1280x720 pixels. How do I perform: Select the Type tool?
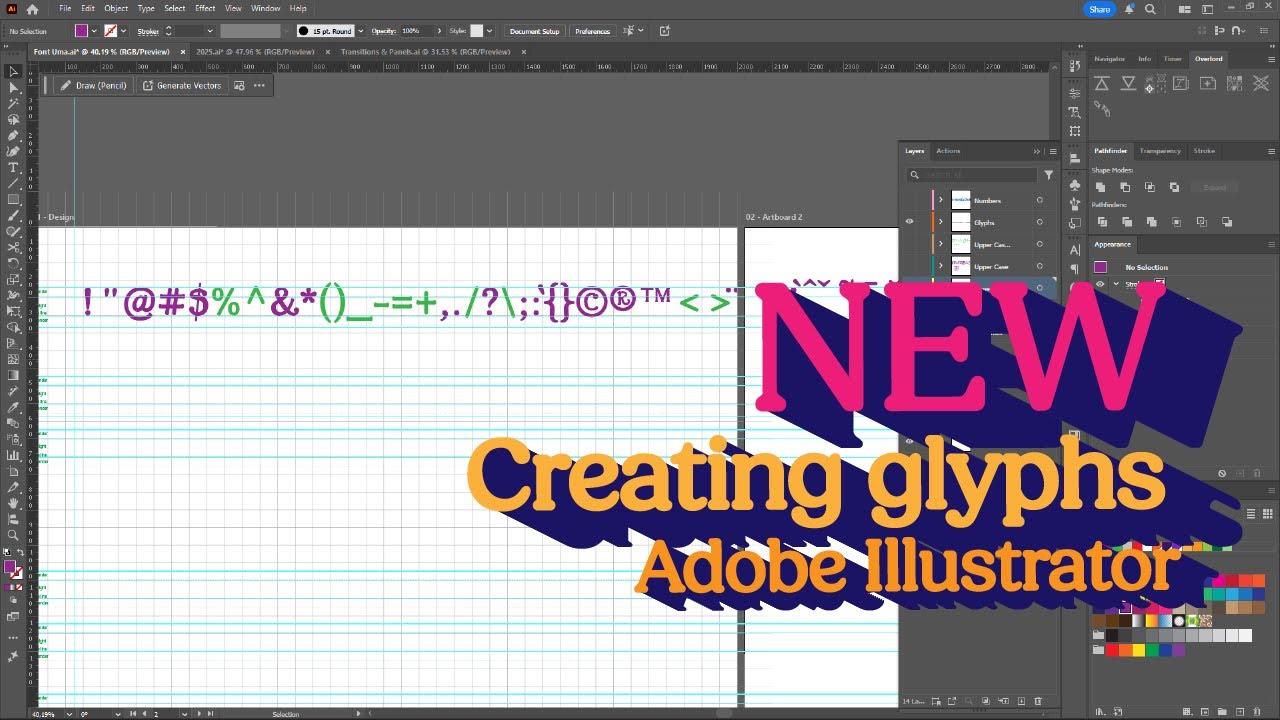tap(13, 168)
